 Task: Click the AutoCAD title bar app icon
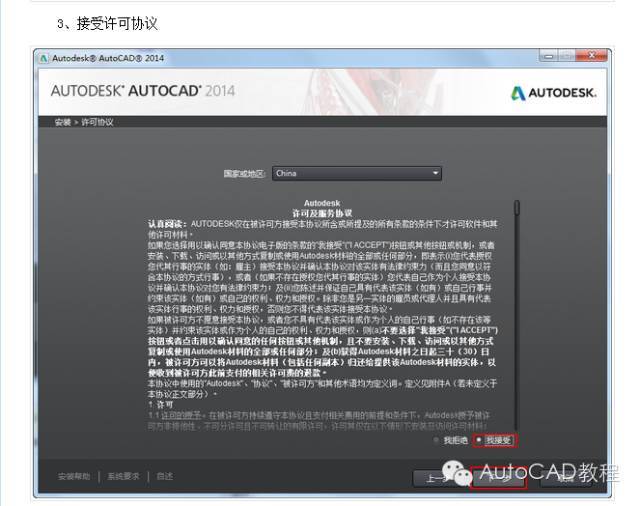[x=44, y=58]
